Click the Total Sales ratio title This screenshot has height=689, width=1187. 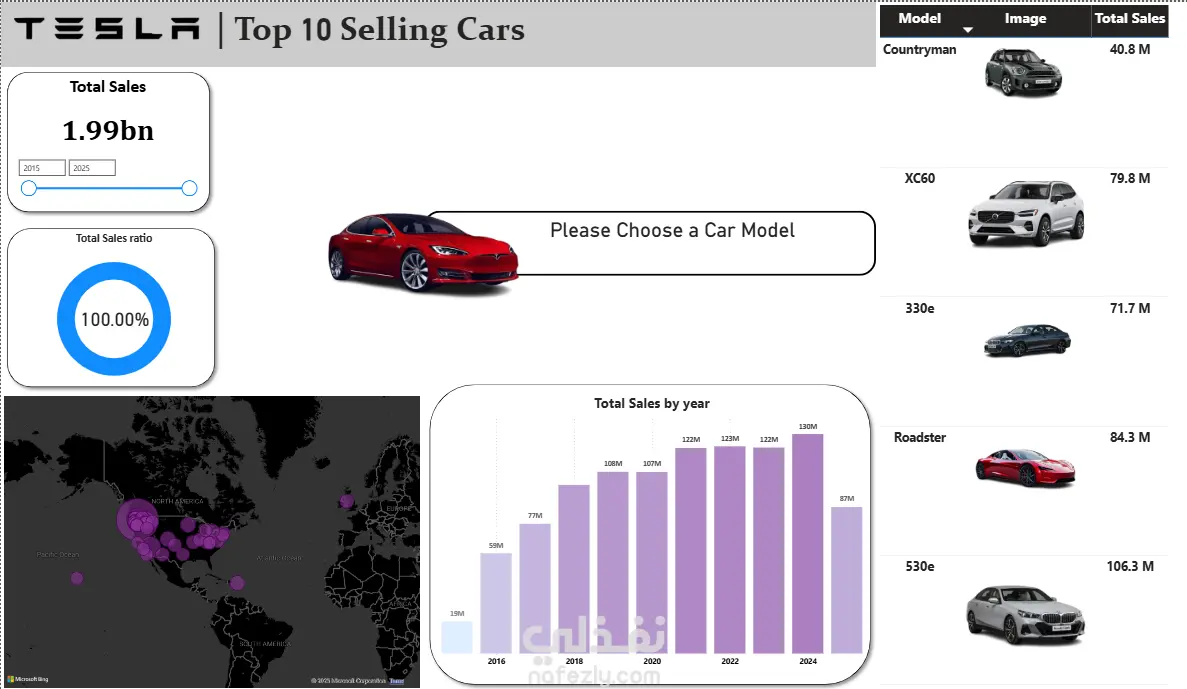pos(114,238)
